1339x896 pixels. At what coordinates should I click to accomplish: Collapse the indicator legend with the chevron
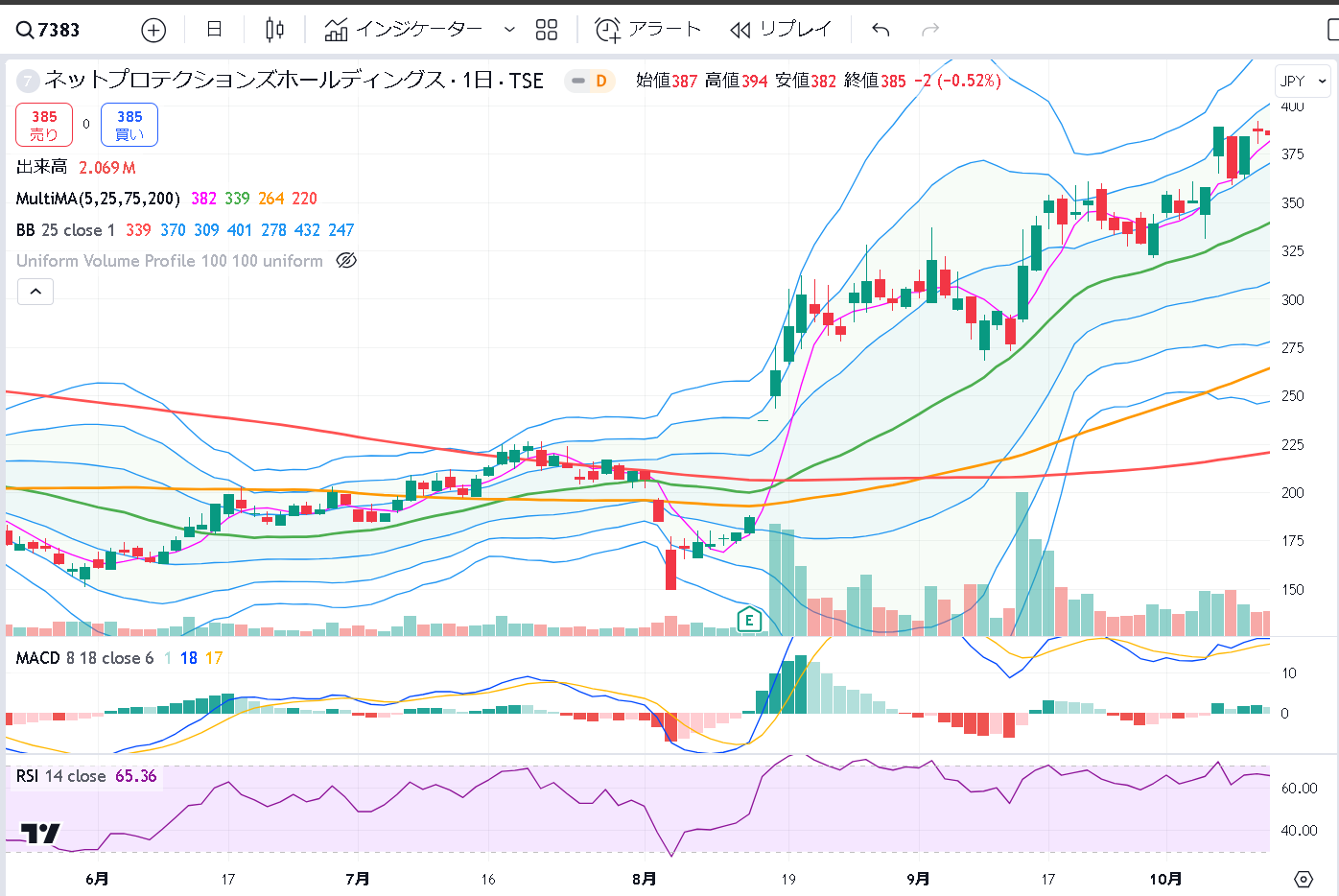pyautogui.click(x=35, y=292)
